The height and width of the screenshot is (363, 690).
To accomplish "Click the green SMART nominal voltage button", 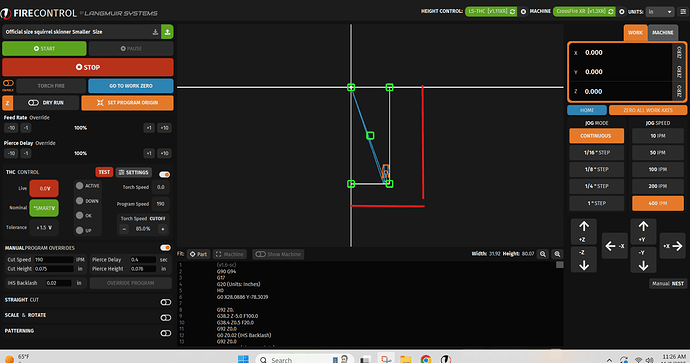I will [x=44, y=208].
